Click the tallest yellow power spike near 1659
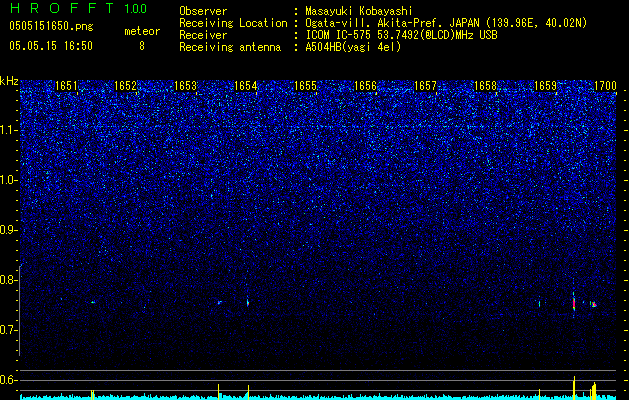 pos(574,388)
